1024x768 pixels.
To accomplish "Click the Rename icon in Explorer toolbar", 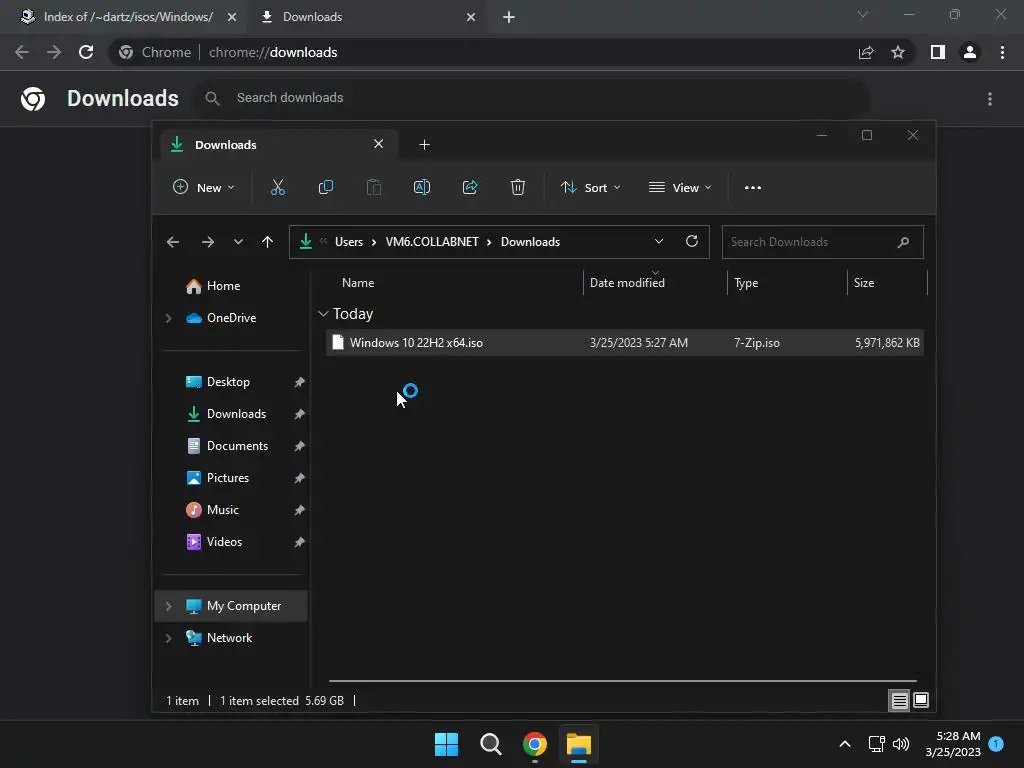I will 422,187.
